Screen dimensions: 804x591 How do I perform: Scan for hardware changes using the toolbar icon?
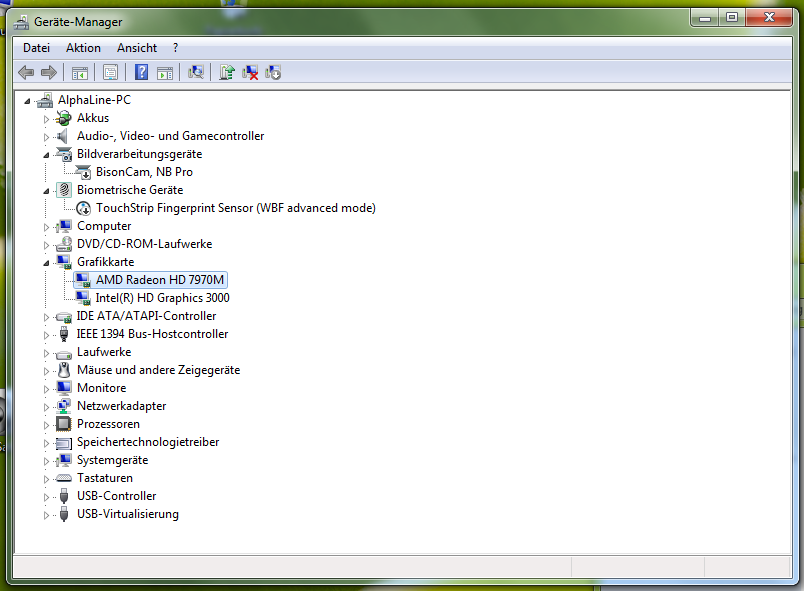tap(195, 72)
